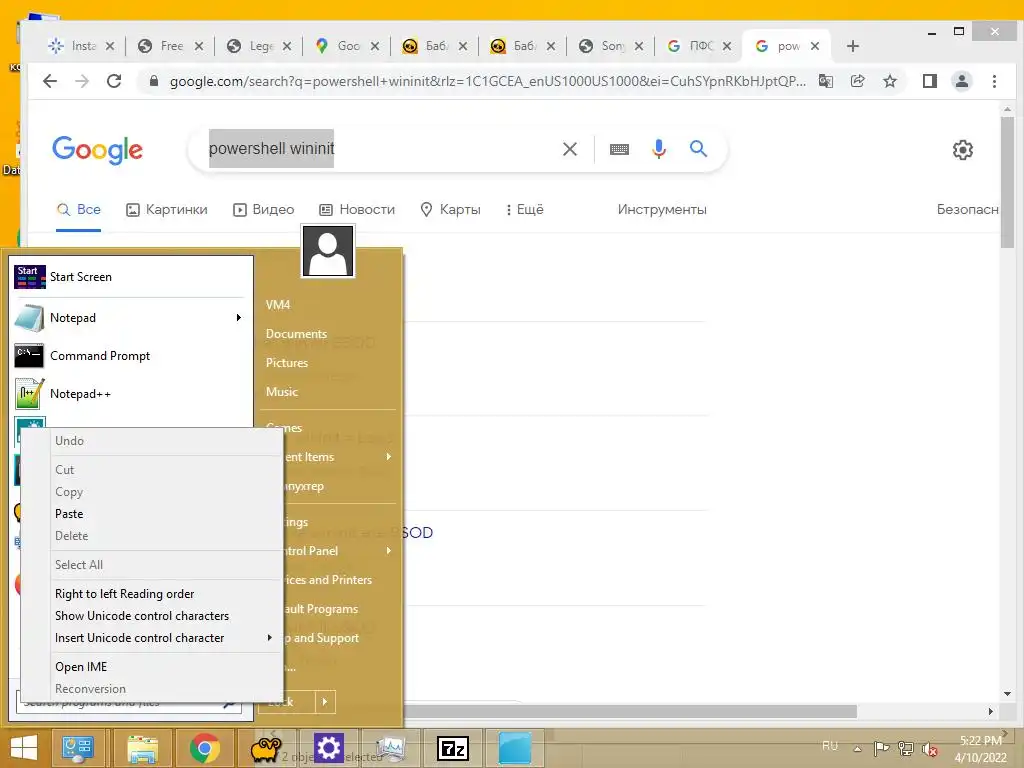Open Devices and Printers in Start menu

tap(328, 580)
